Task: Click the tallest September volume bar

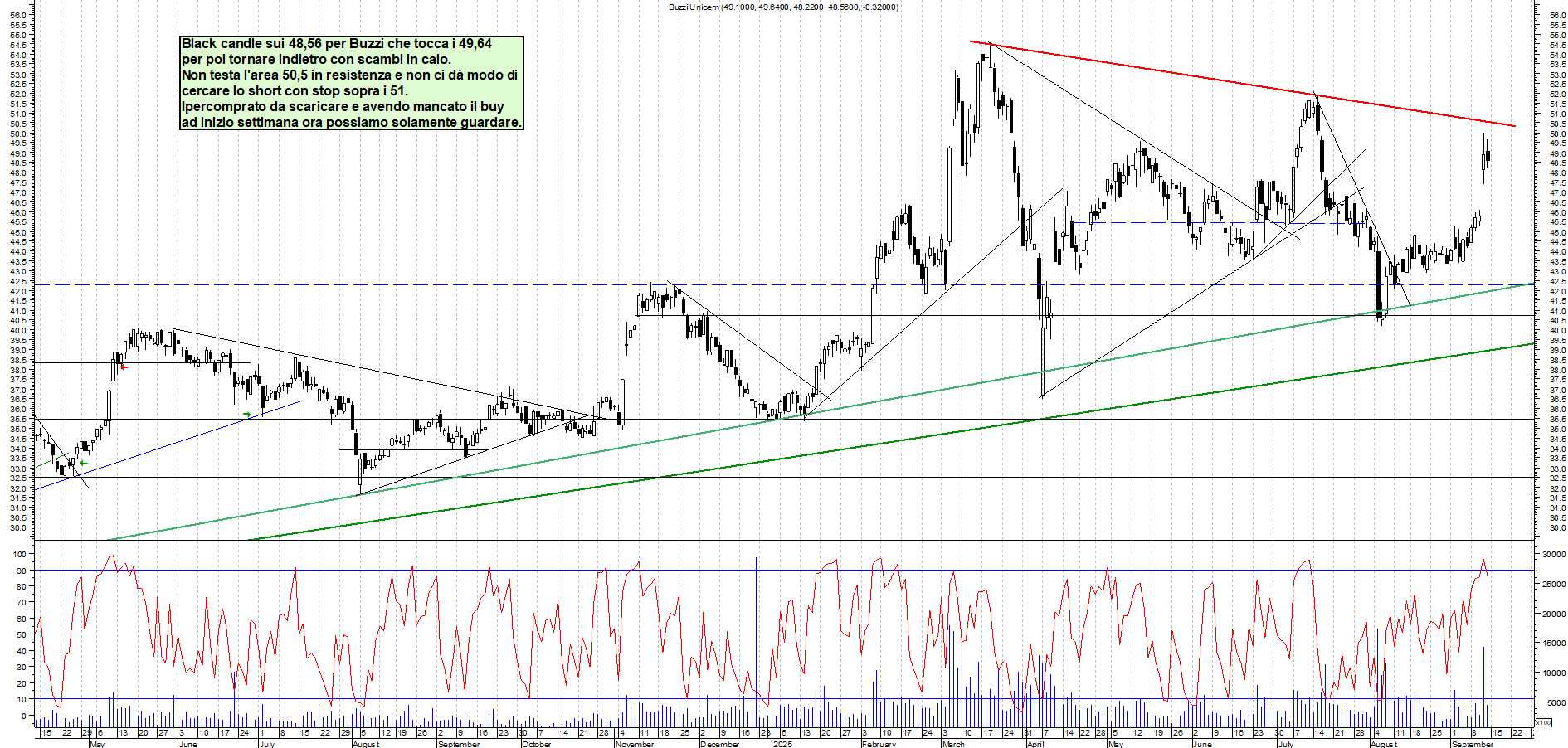Action: 1483,687
